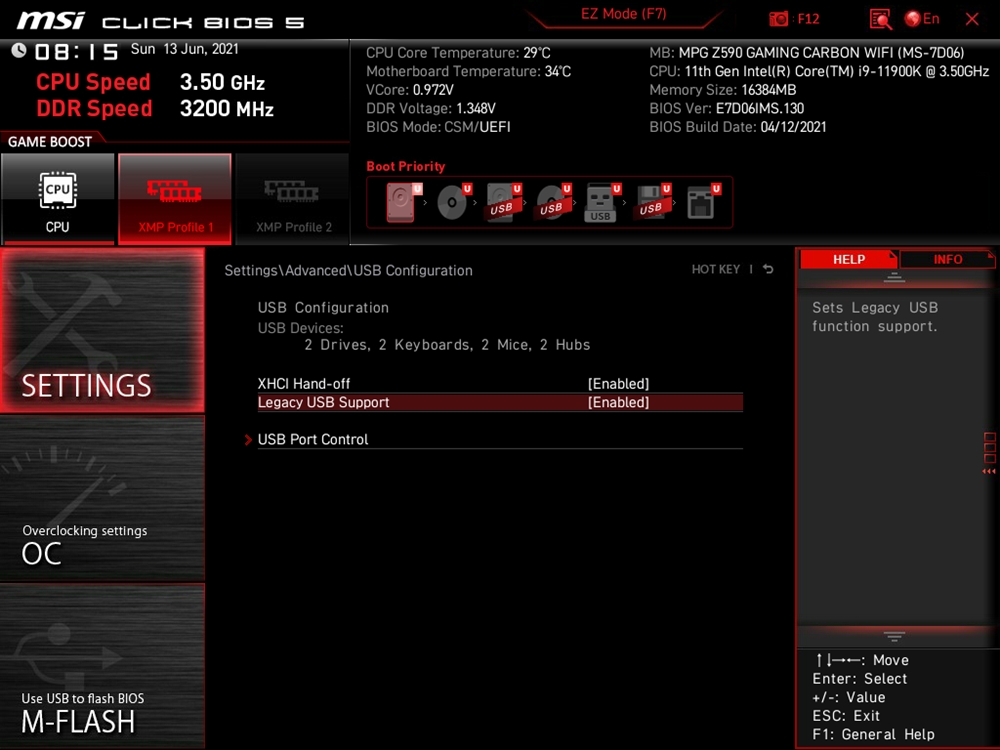This screenshot has width=1000, height=750.
Task: Click the back arrow icon beside HOT KEY
Action: tap(768, 269)
